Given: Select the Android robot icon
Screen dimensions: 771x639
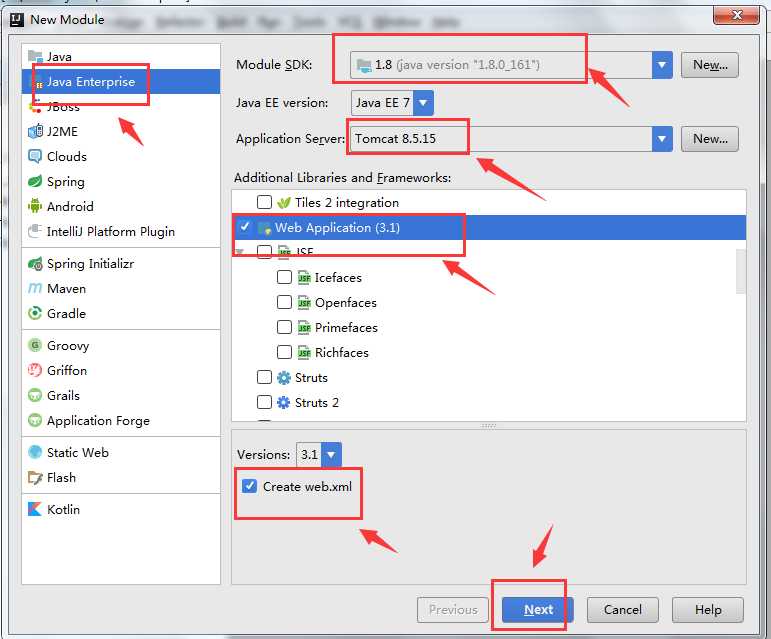Looking at the screenshot, I should [x=35, y=206].
